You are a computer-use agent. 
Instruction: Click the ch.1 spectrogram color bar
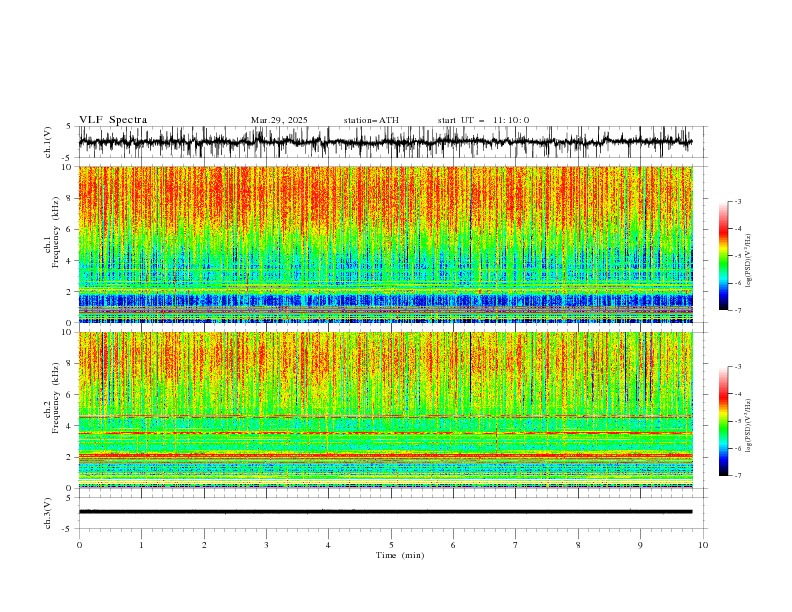pos(723,256)
